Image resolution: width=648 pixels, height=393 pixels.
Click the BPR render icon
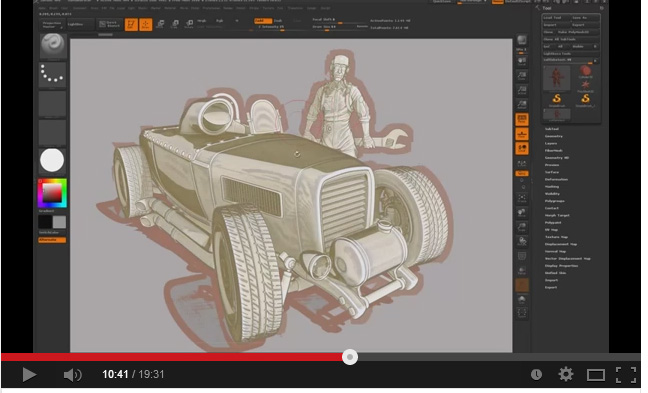click(x=522, y=40)
